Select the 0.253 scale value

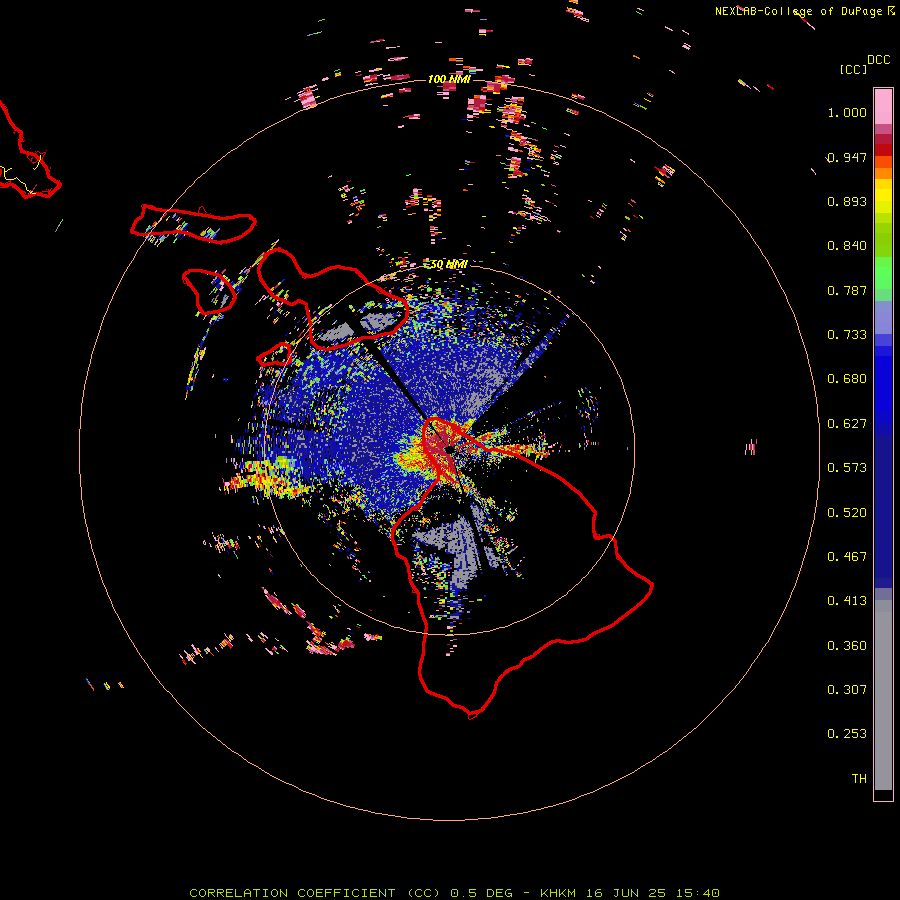point(847,734)
